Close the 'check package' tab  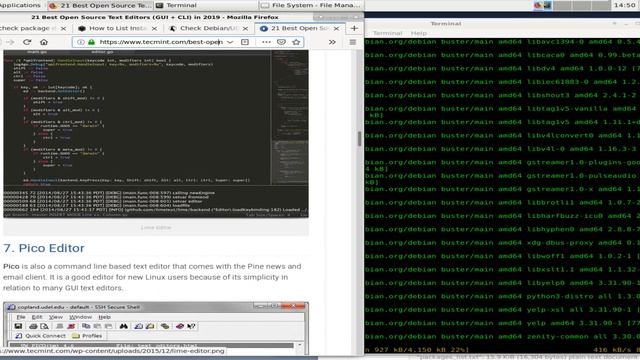63,29
